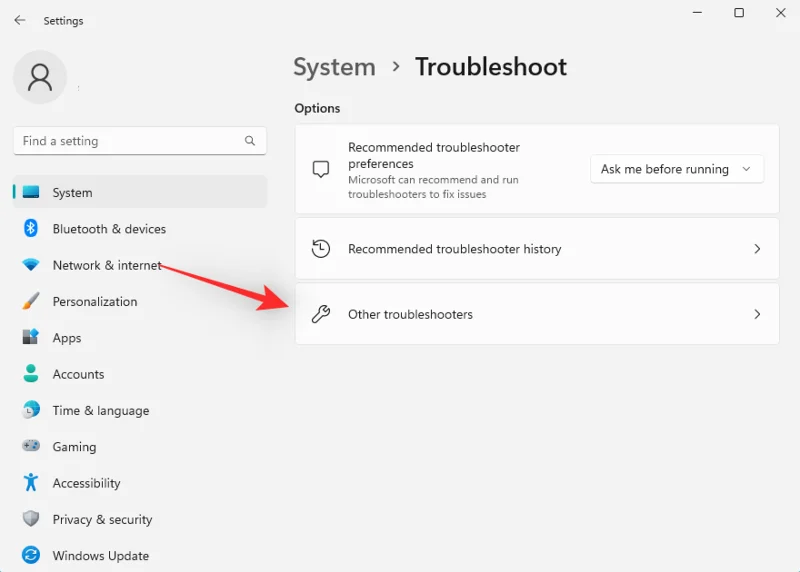Expand Other troubleshooters chevron arrow

pyautogui.click(x=757, y=314)
